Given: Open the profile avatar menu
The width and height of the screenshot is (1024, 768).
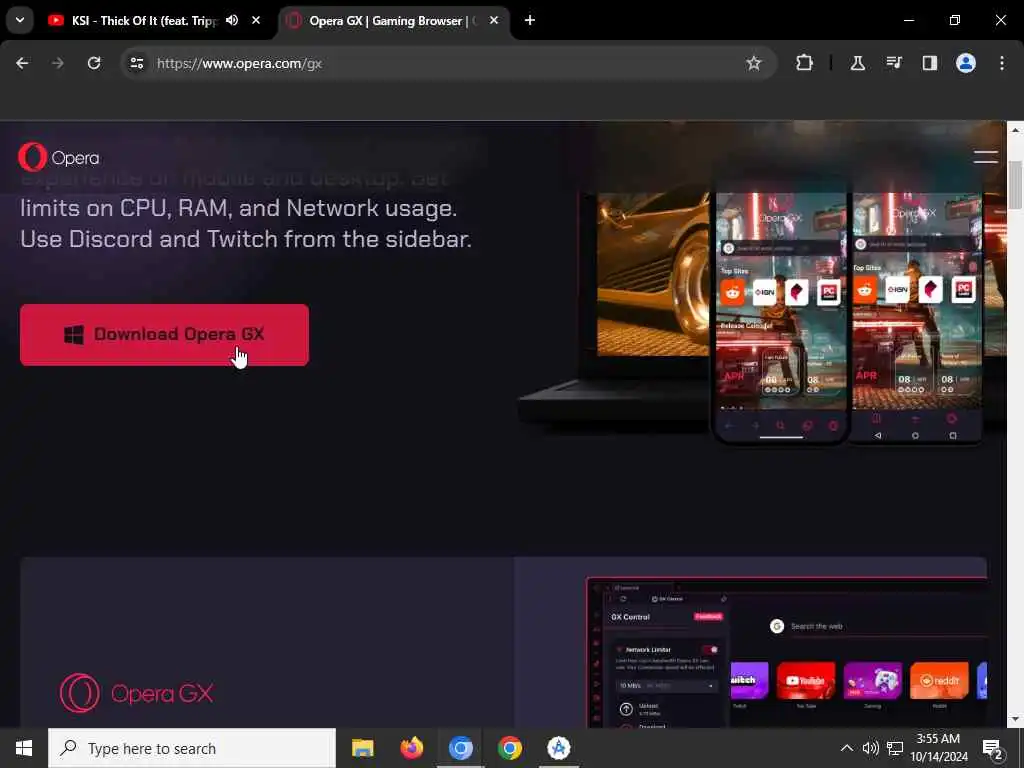Looking at the screenshot, I should click(966, 63).
